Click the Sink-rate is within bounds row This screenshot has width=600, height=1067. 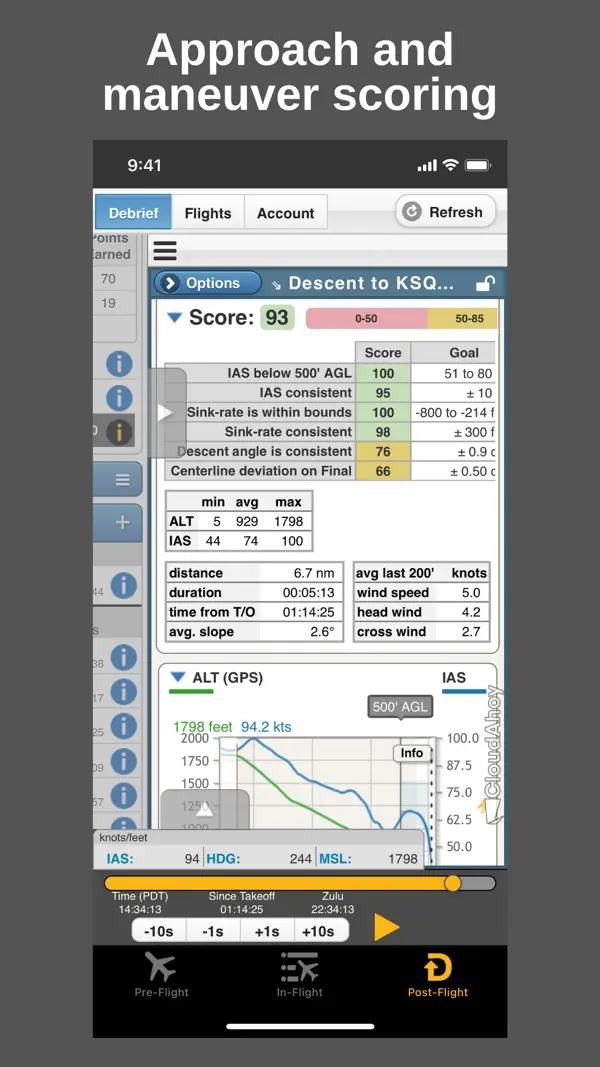[330, 412]
